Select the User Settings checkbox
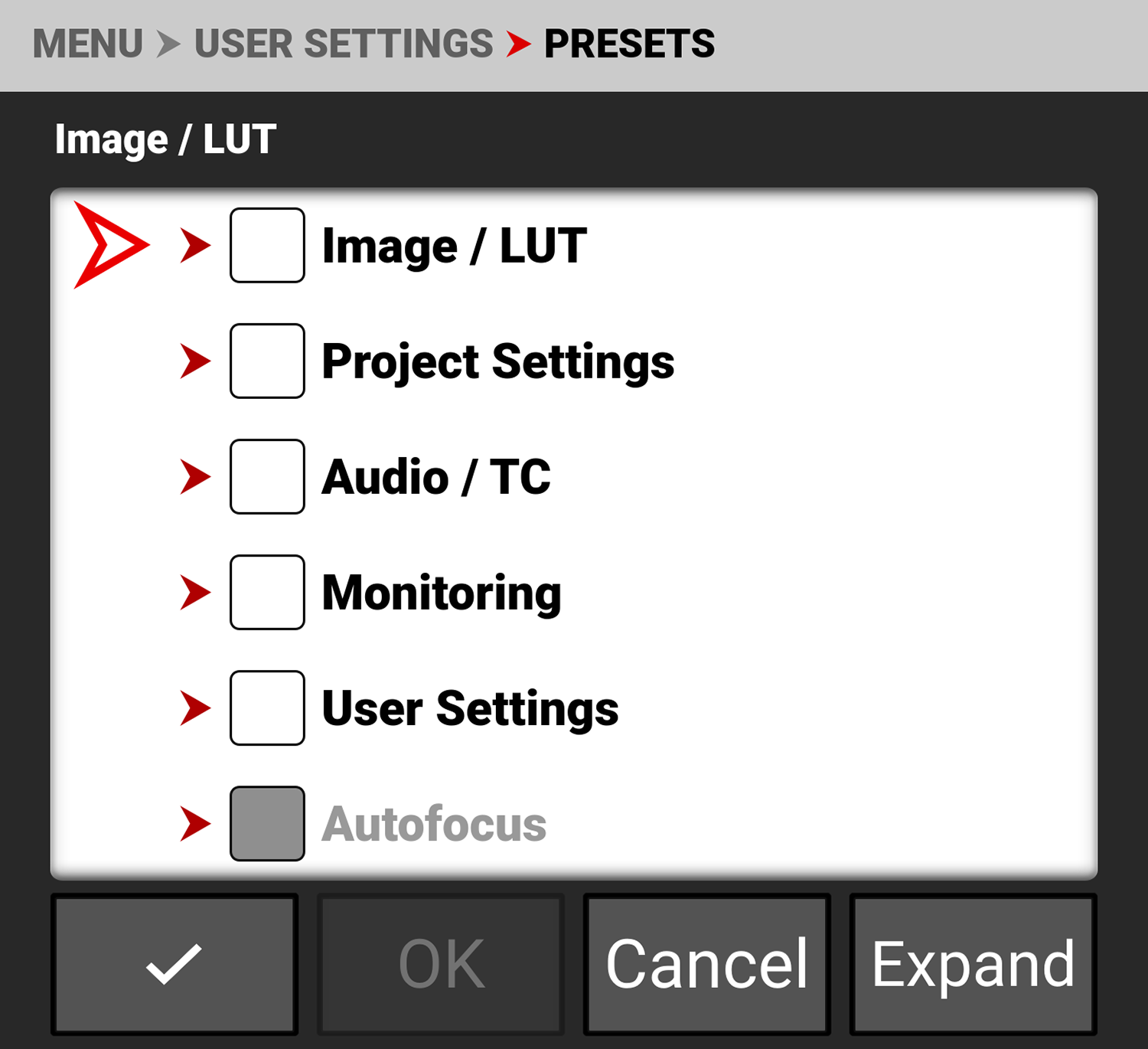 (267, 708)
